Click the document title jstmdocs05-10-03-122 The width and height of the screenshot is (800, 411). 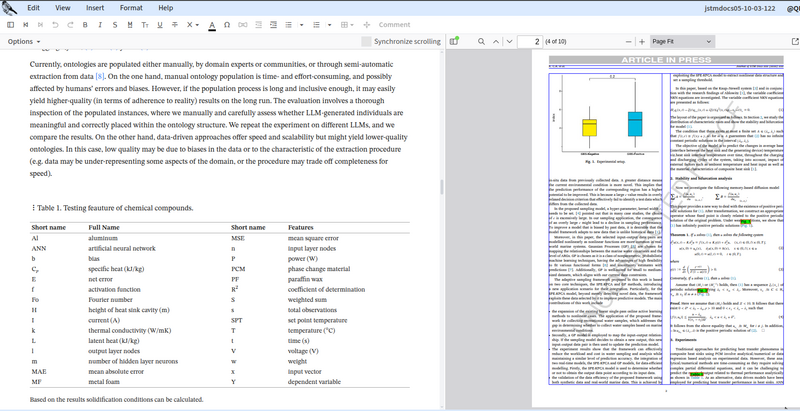tap(740, 8)
